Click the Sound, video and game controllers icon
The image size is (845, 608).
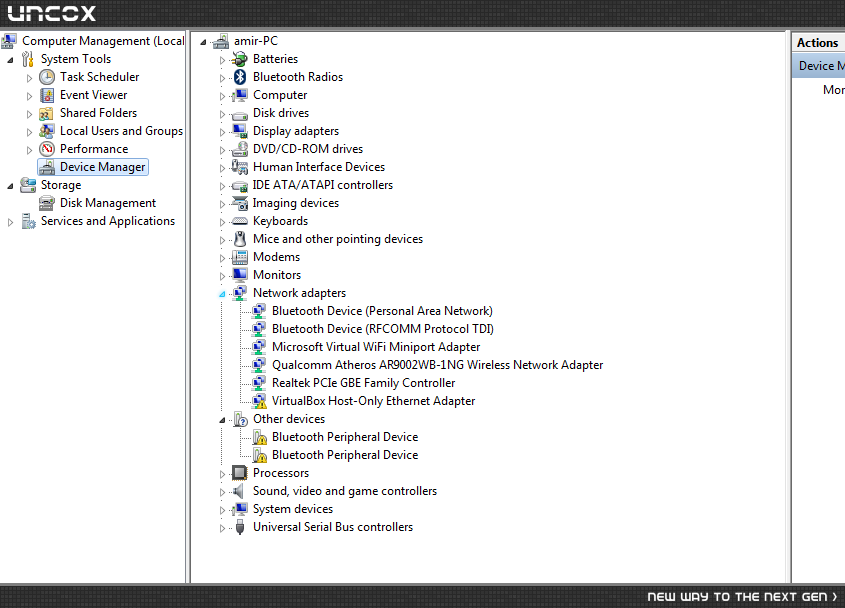238,491
